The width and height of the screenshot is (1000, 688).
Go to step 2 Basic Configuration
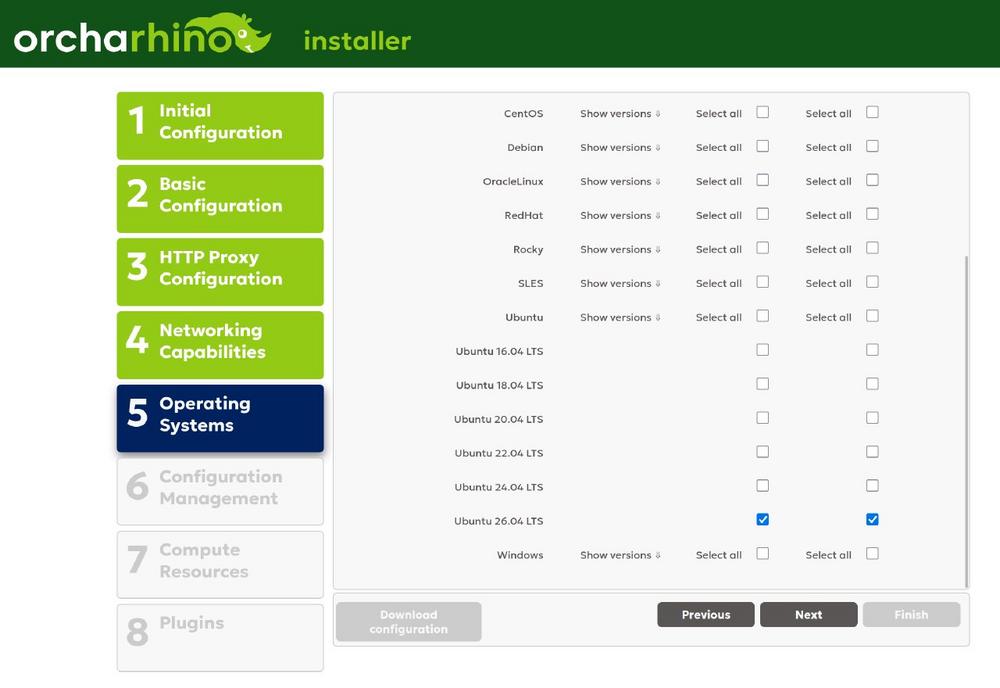(220, 198)
